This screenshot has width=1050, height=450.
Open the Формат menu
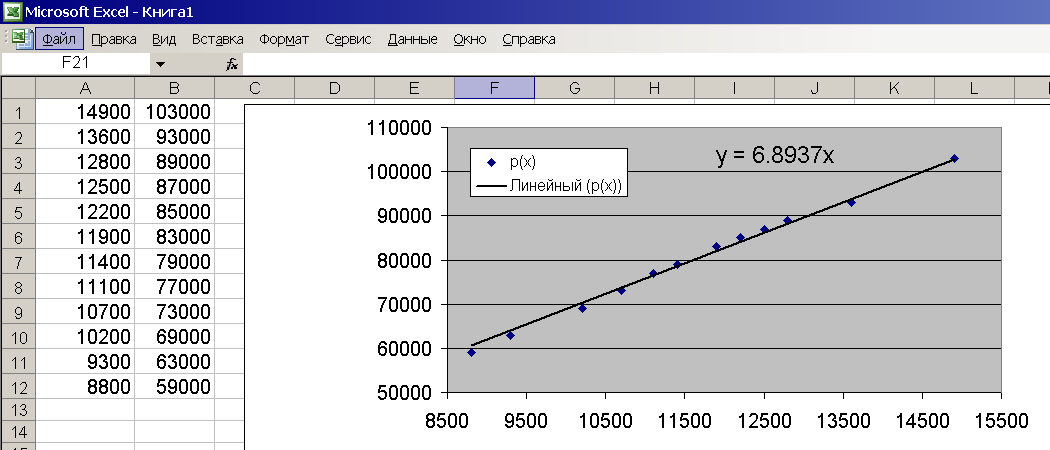(x=284, y=39)
